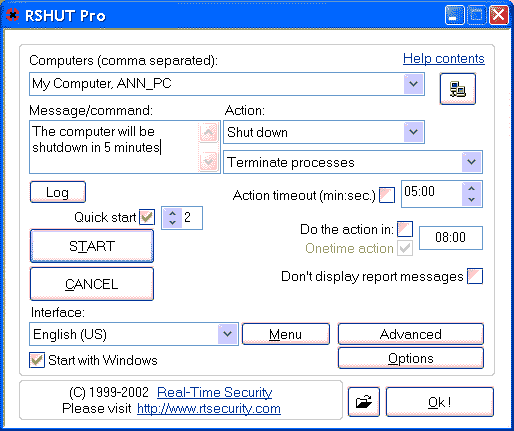Minimize the RSHUT Pro window
This screenshot has width=514, height=431.
454,15
